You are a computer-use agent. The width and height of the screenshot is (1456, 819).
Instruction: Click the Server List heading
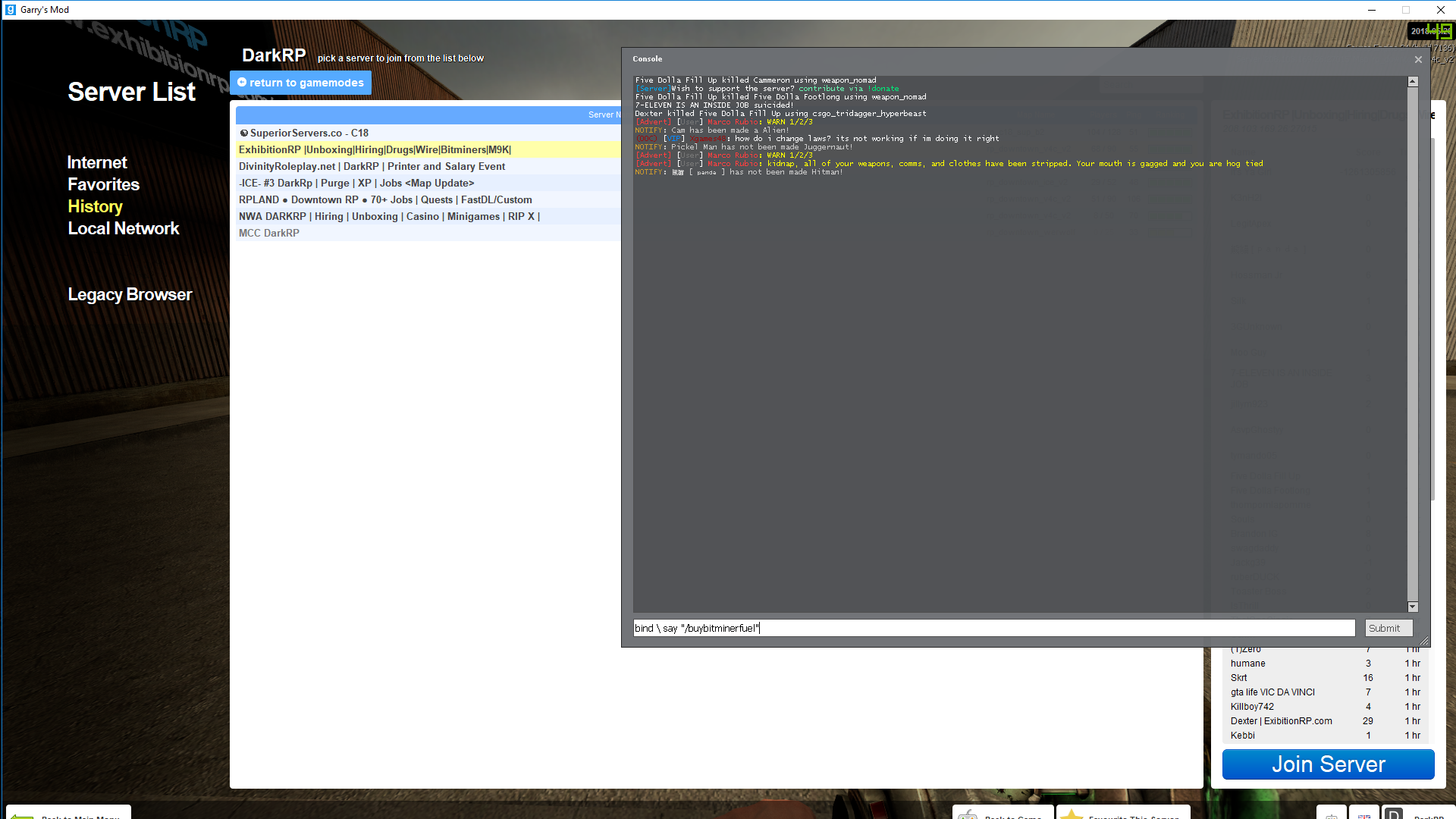click(x=132, y=92)
